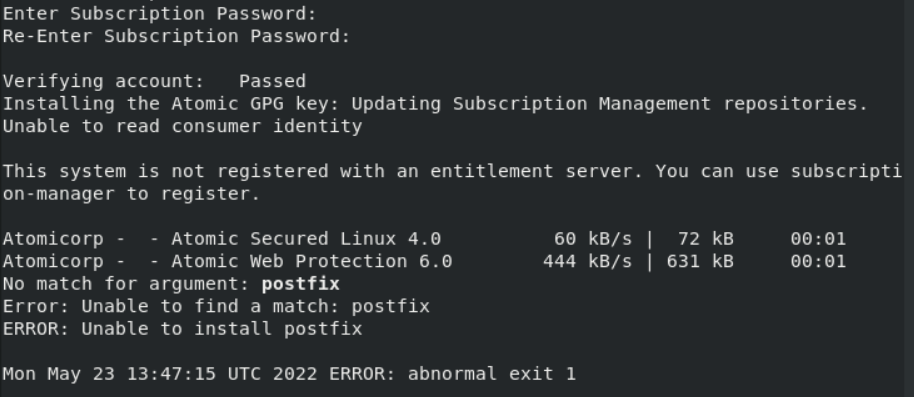Click the 'Mon May 23 13:47:15 UTC 2022' timestamp
The height and width of the screenshot is (397, 914).
160,374
